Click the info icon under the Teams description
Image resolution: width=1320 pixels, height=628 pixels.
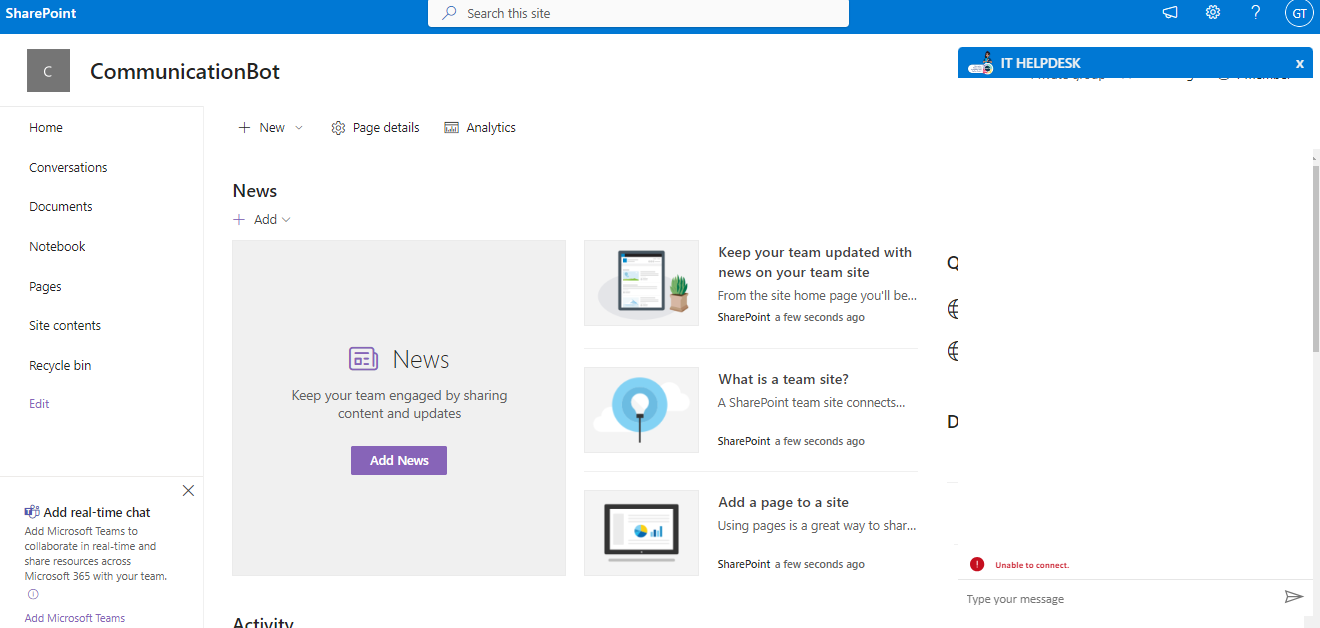[33, 594]
